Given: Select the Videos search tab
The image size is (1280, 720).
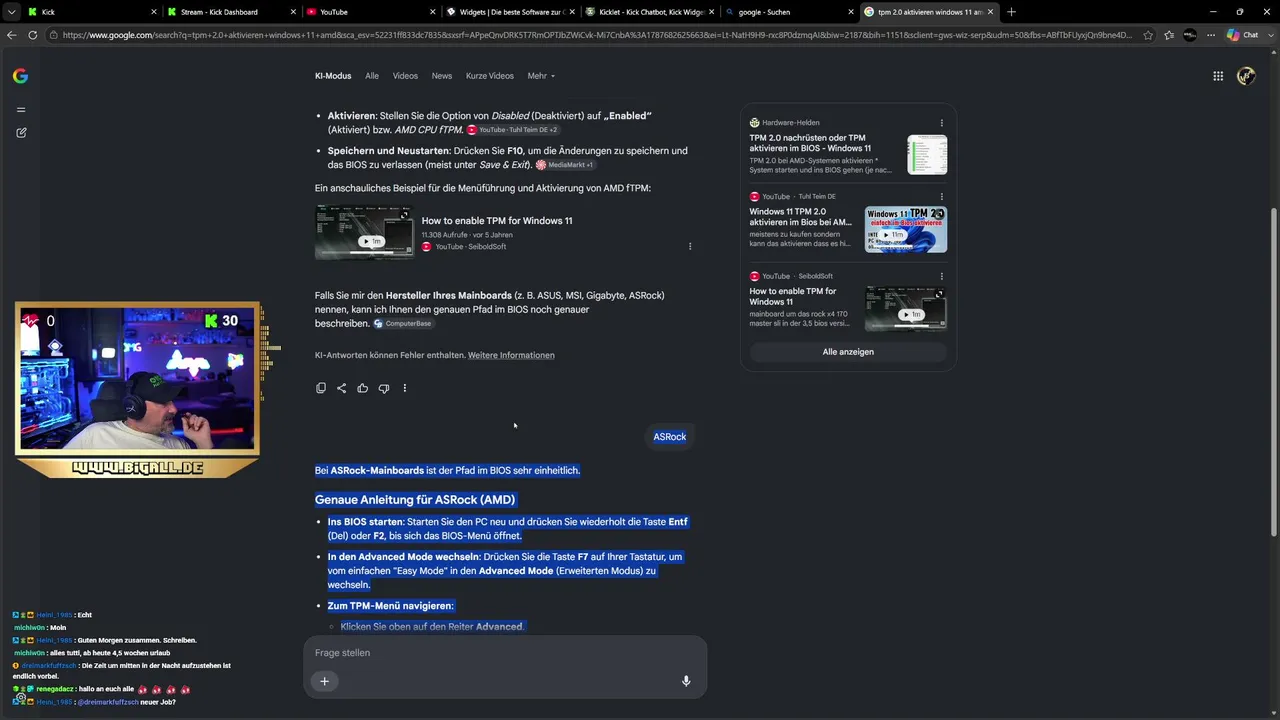Looking at the screenshot, I should point(405,76).
